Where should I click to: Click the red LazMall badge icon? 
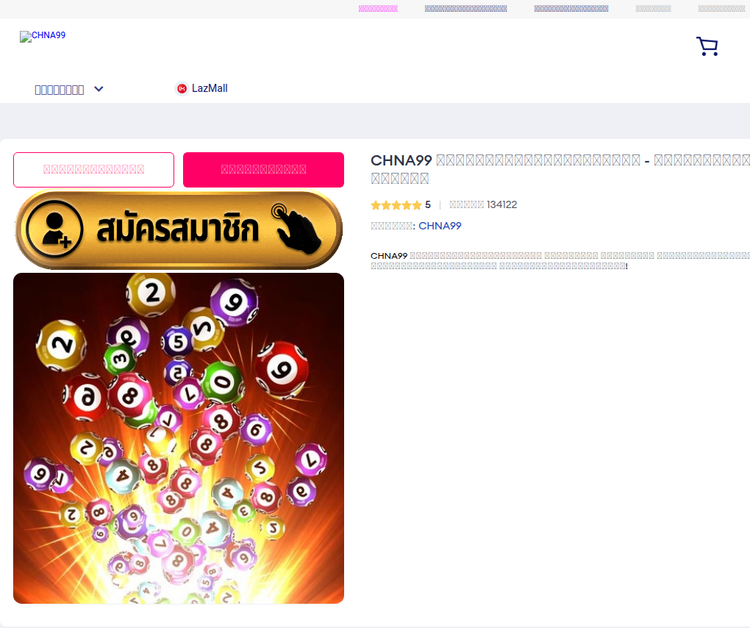182,88
